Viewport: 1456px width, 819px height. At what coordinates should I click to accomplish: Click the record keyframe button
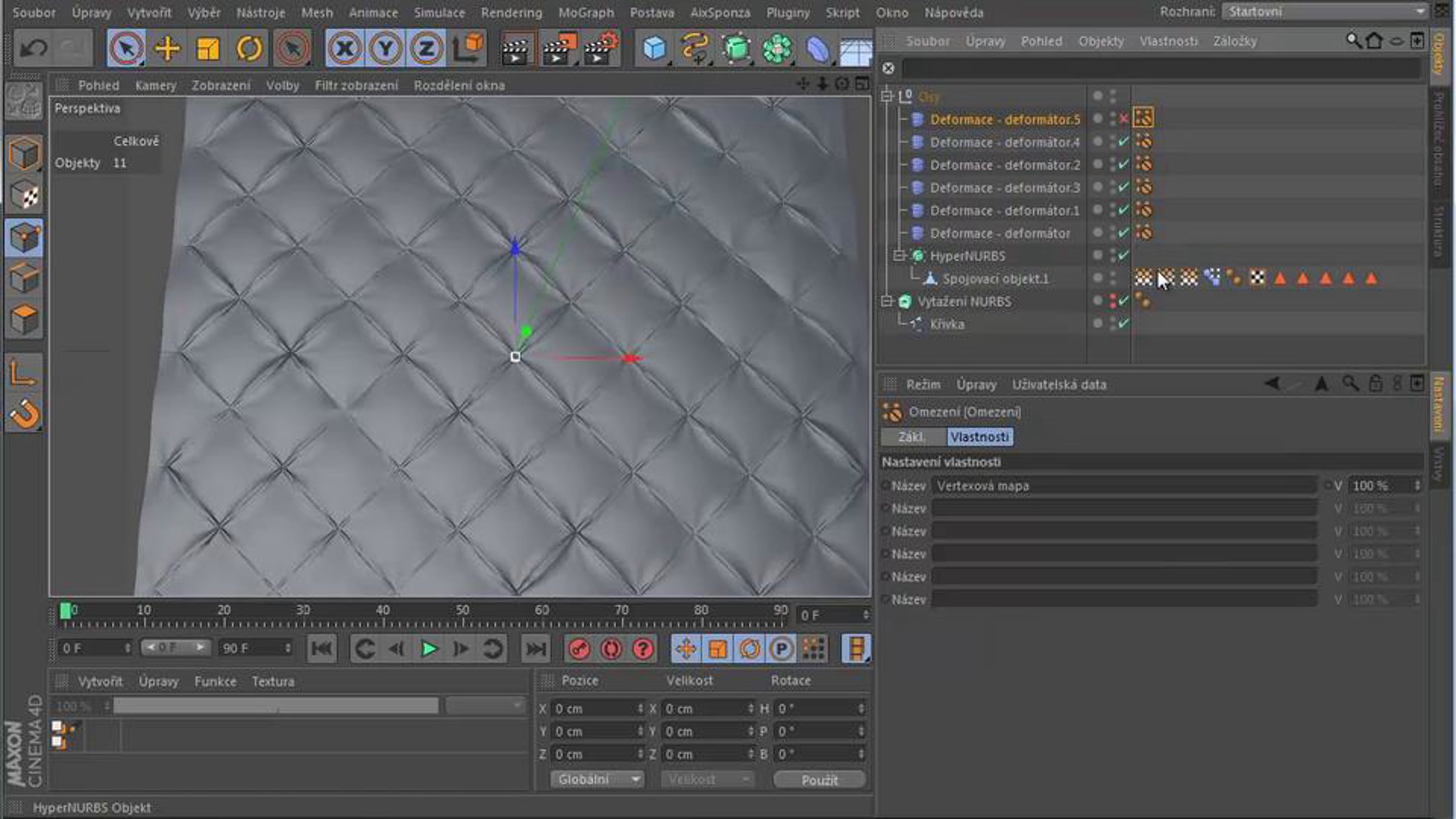579,649
